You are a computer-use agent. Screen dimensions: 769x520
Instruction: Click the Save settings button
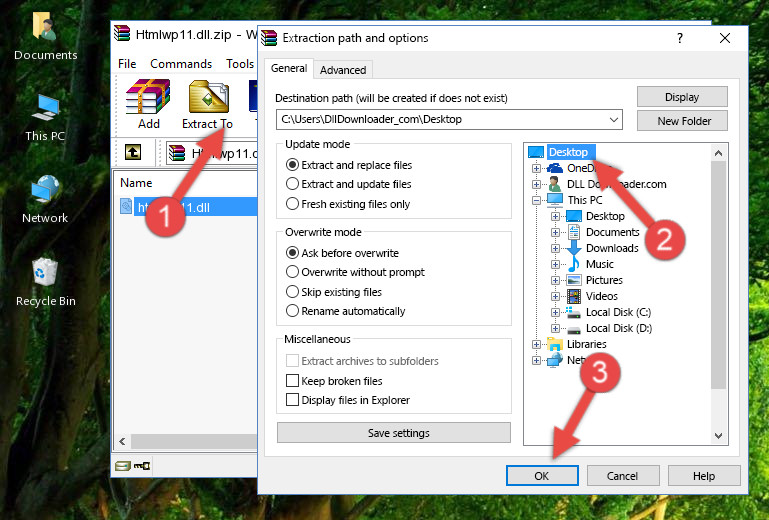(394, 433)
